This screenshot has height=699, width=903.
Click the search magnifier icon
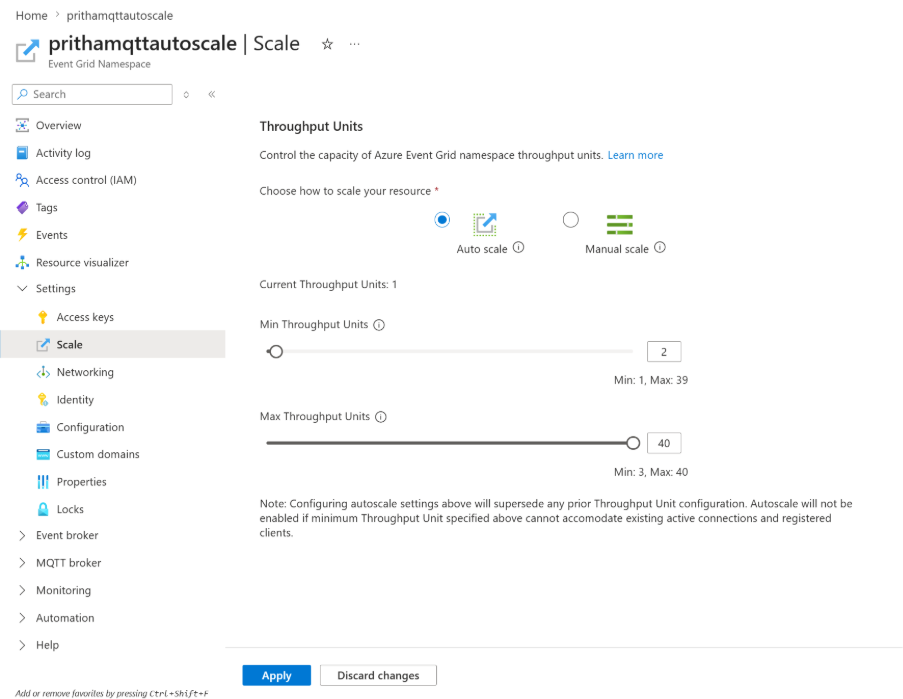(x=22, y=94)
